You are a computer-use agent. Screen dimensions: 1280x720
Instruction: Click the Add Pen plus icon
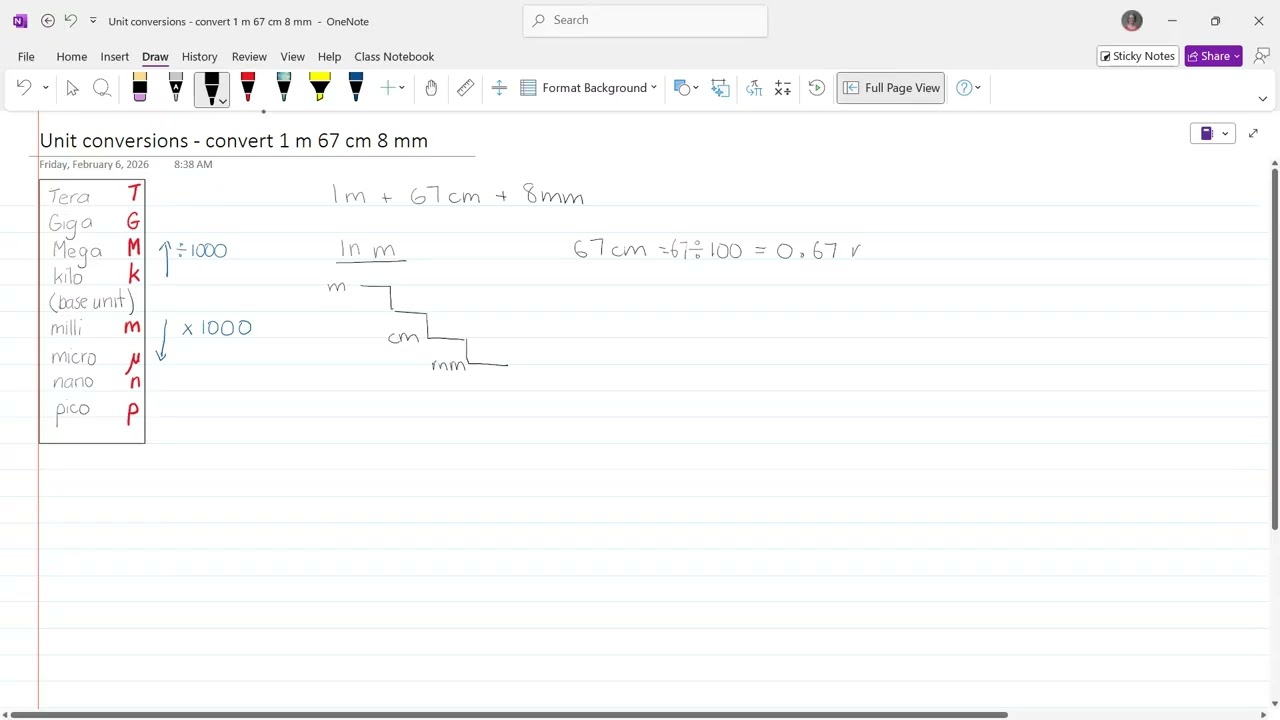[x=388, y=88]
